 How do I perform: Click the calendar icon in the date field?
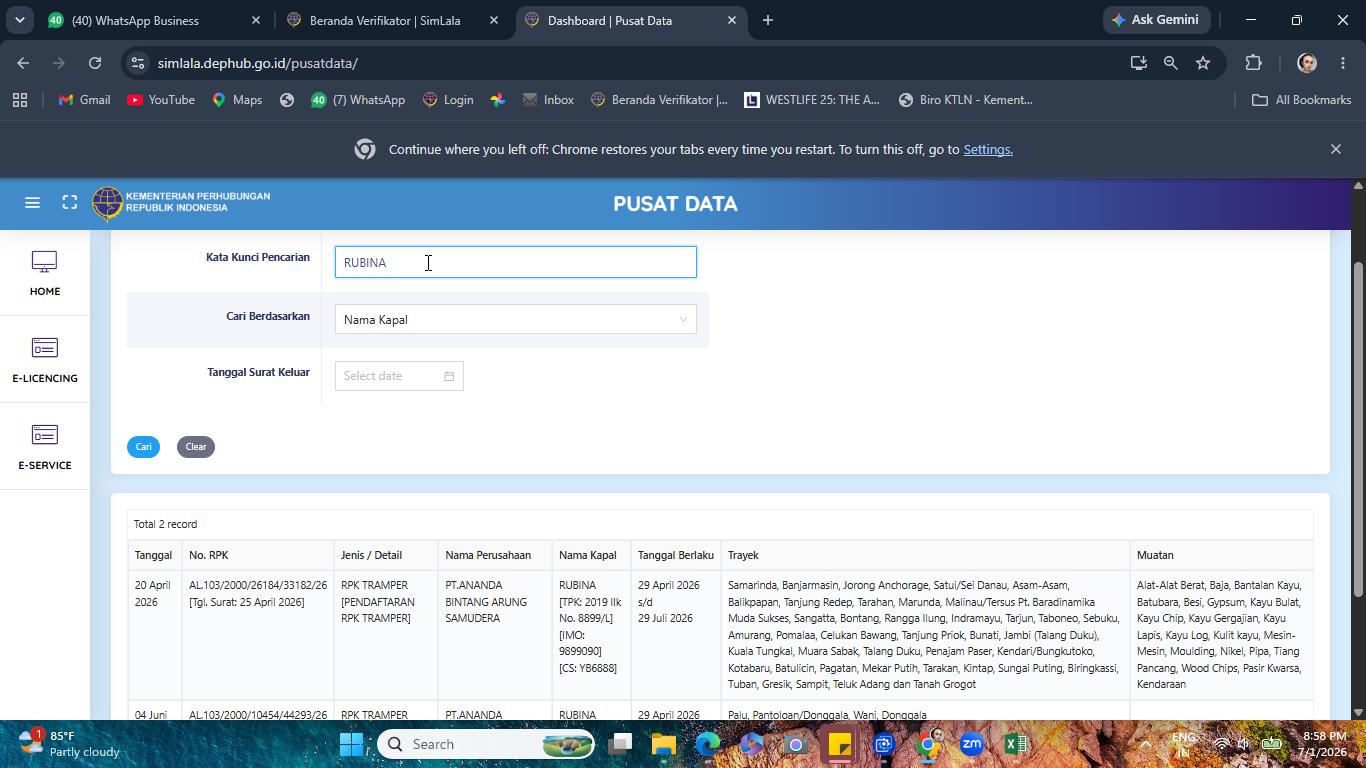(449, 376)
